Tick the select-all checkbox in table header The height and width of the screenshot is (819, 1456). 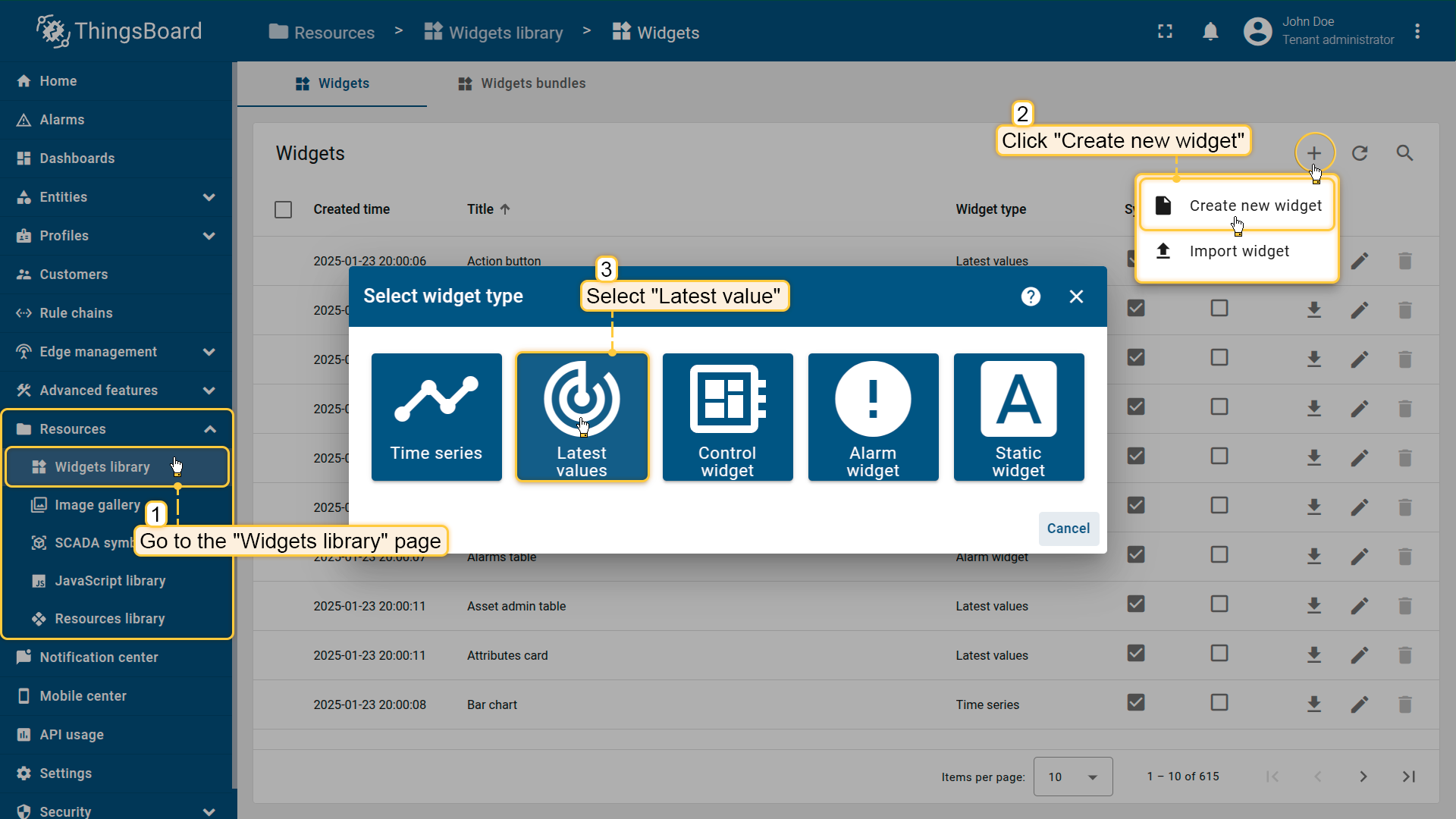click(x=283, y=209)
